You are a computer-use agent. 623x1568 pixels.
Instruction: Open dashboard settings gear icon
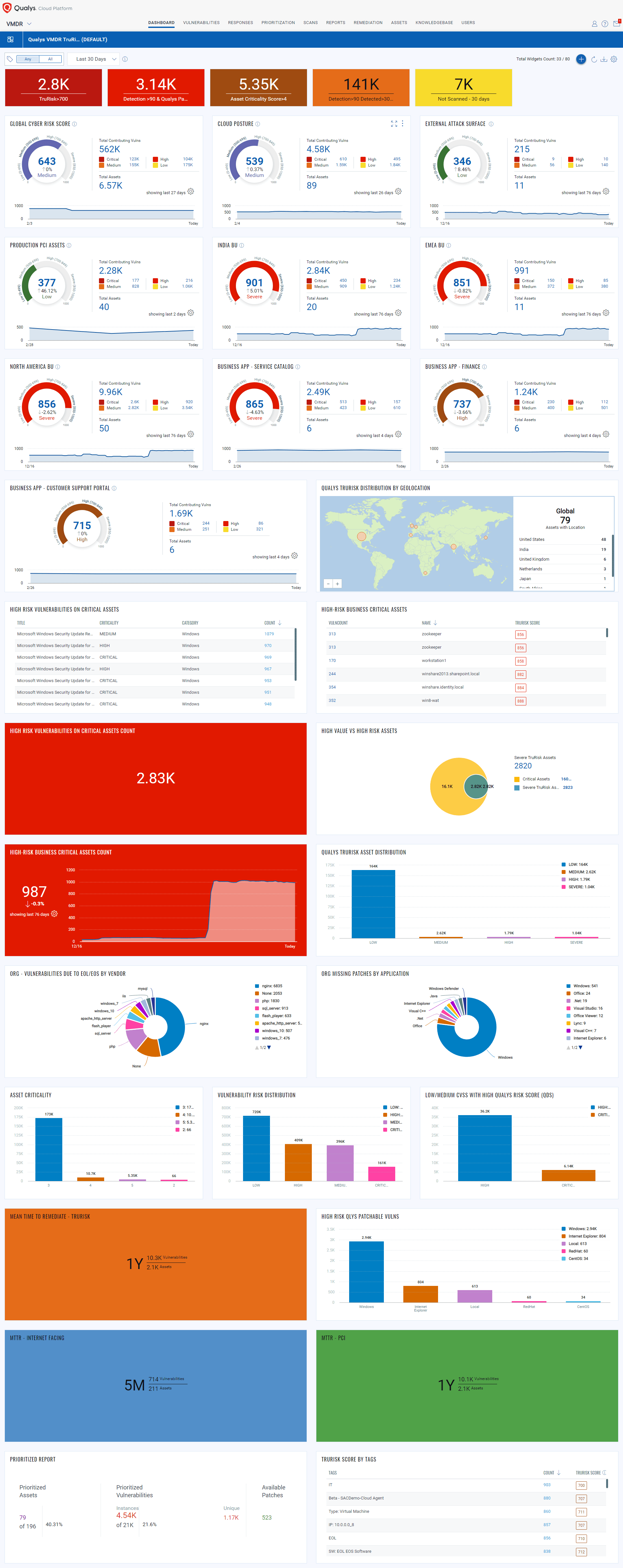click(x=614, y=59)
